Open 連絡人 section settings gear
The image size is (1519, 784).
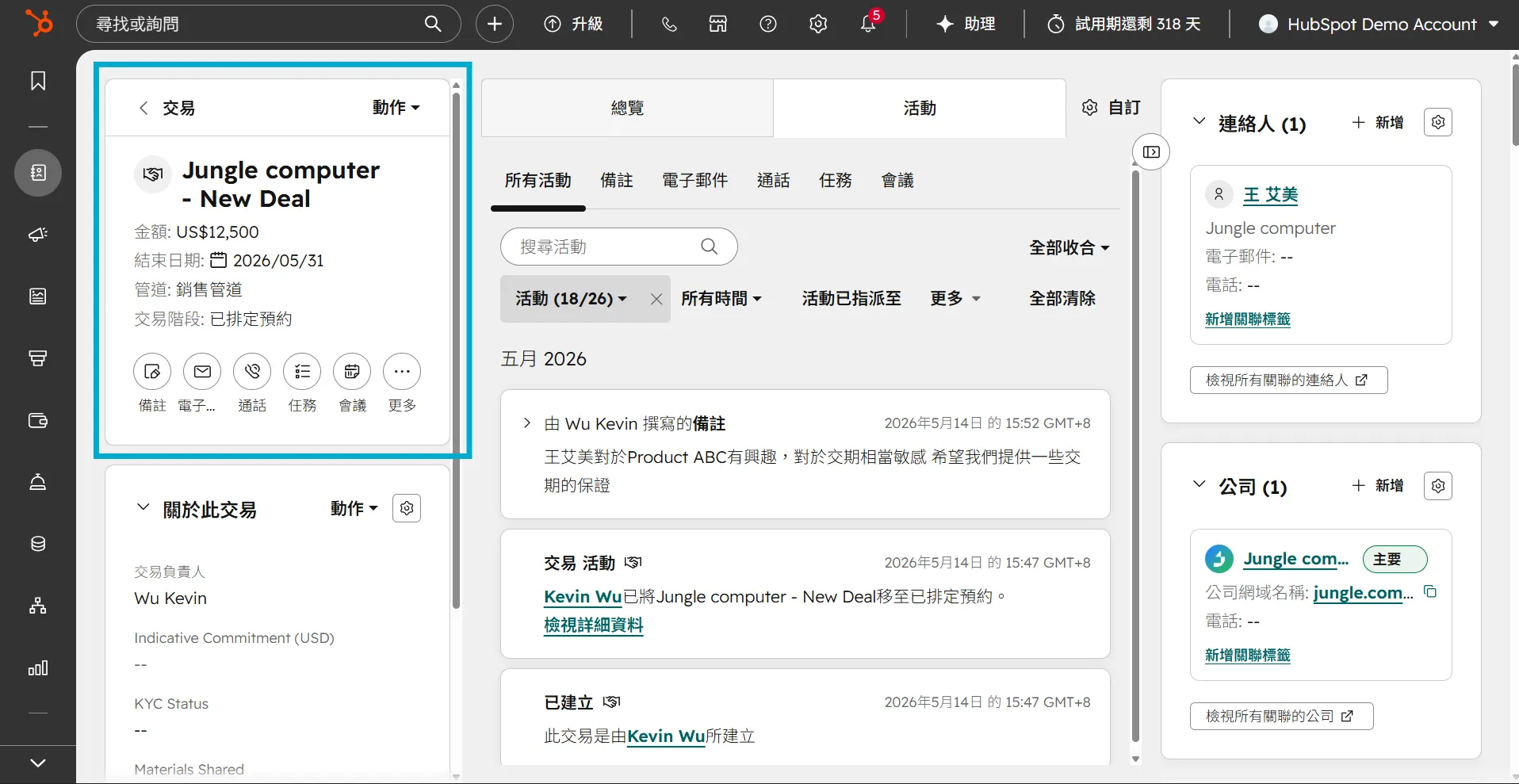point(1438,122)
